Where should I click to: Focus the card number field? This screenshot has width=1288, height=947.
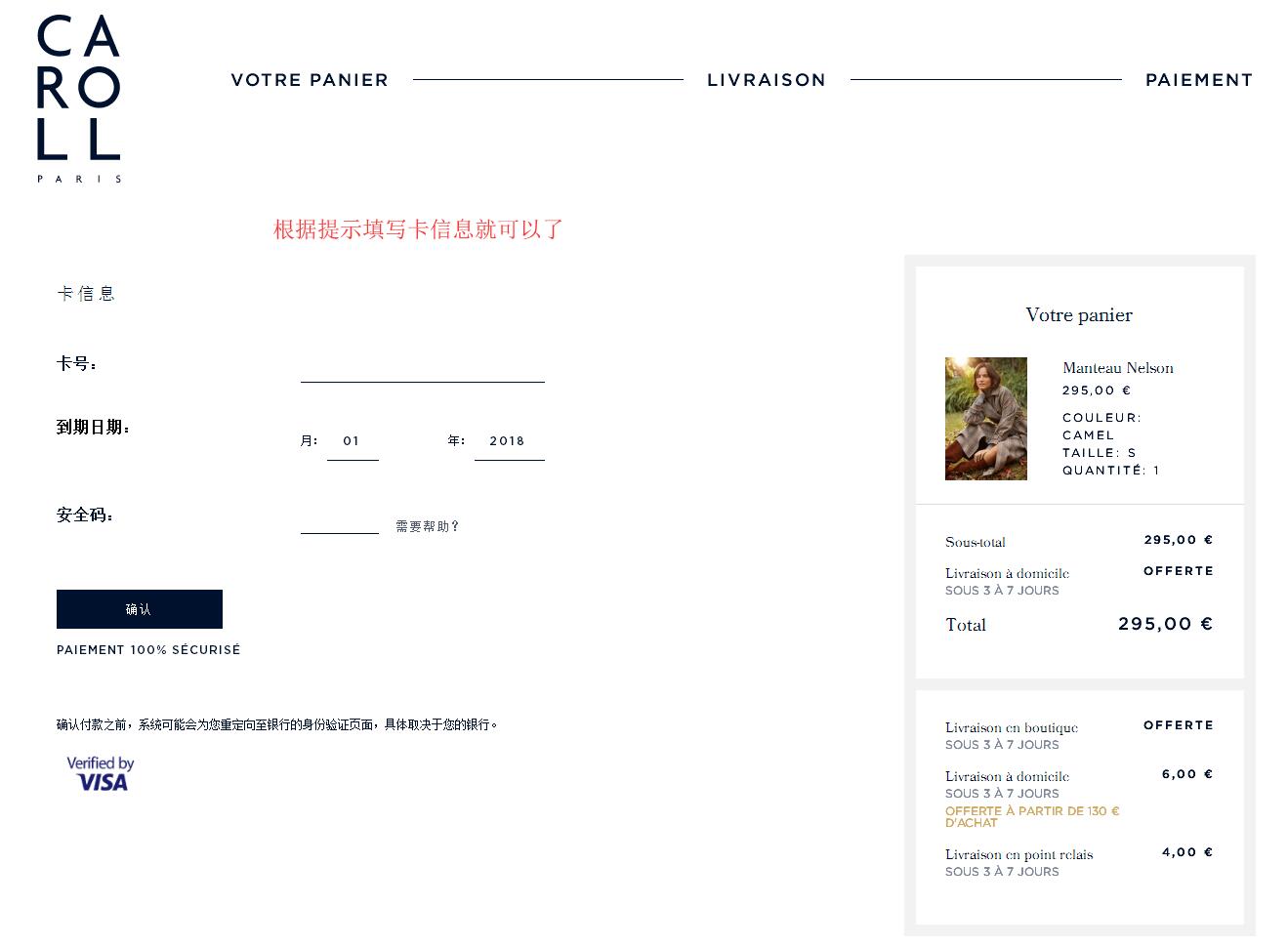423,368
